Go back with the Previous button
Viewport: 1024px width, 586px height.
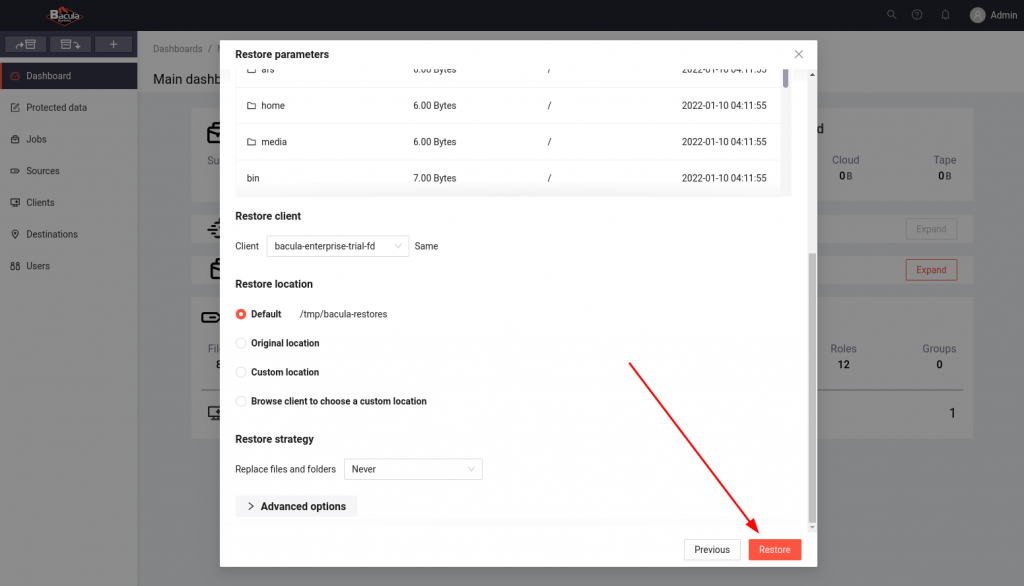click(x=712, y=550)
